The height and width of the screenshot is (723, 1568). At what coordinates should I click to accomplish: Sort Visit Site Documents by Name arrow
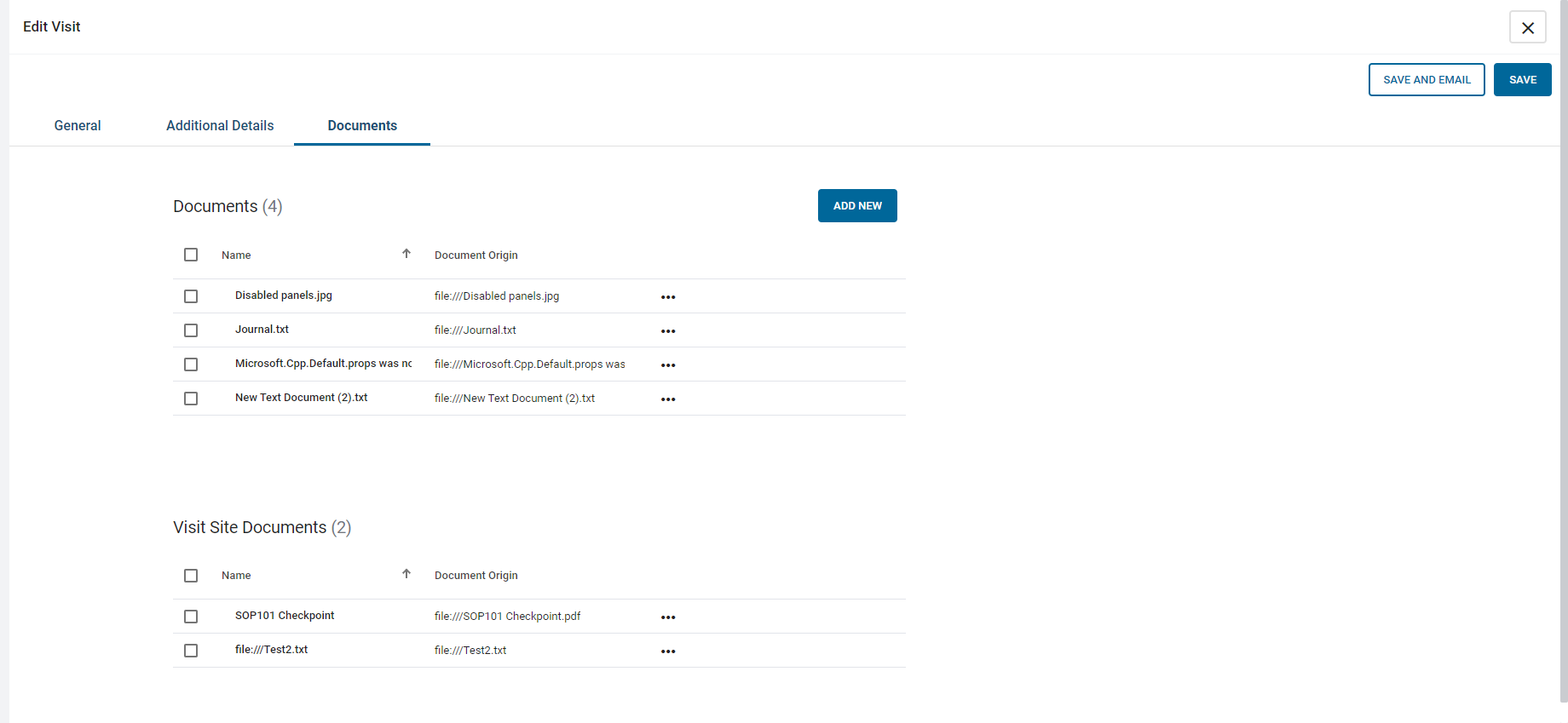(406, 574)
